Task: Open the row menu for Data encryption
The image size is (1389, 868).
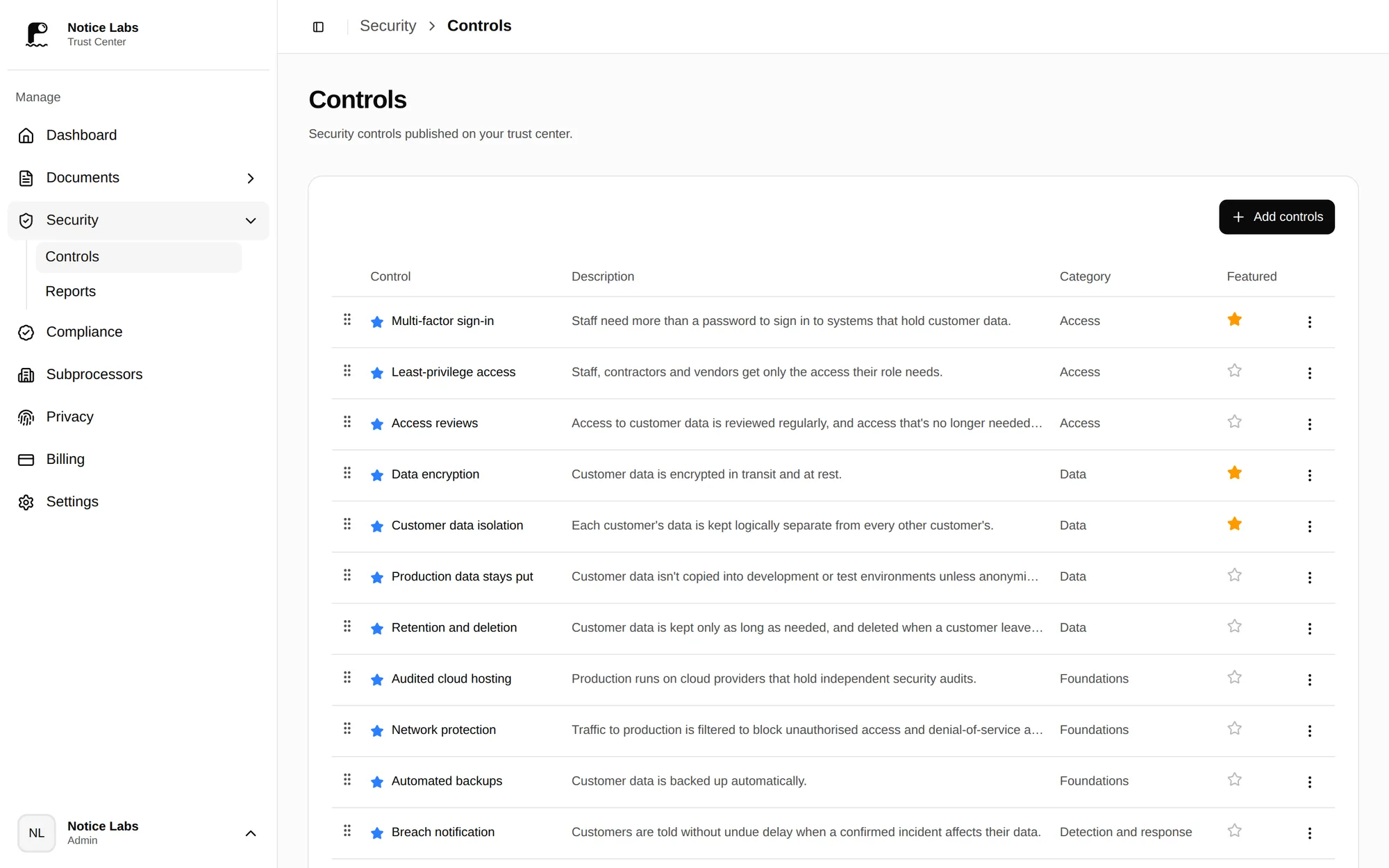Action: [x=1309, y=475]
